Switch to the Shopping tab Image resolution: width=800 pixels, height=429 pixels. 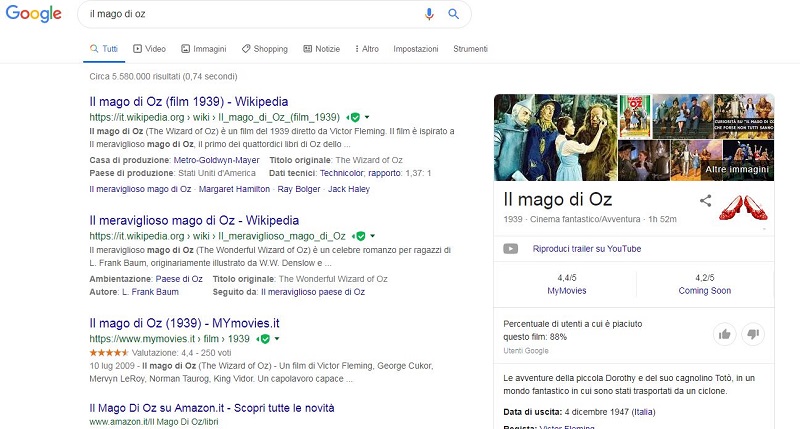tap(265, 49)
